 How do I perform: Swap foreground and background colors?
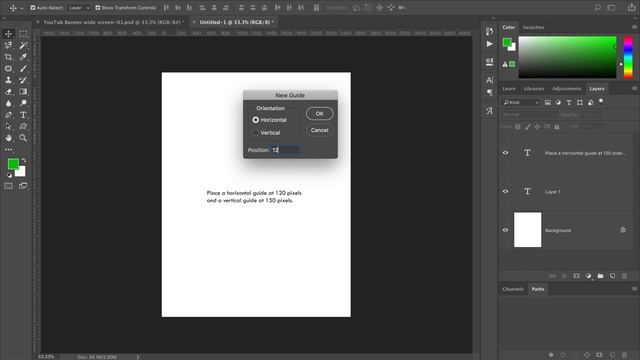click(x=24, y=160)
